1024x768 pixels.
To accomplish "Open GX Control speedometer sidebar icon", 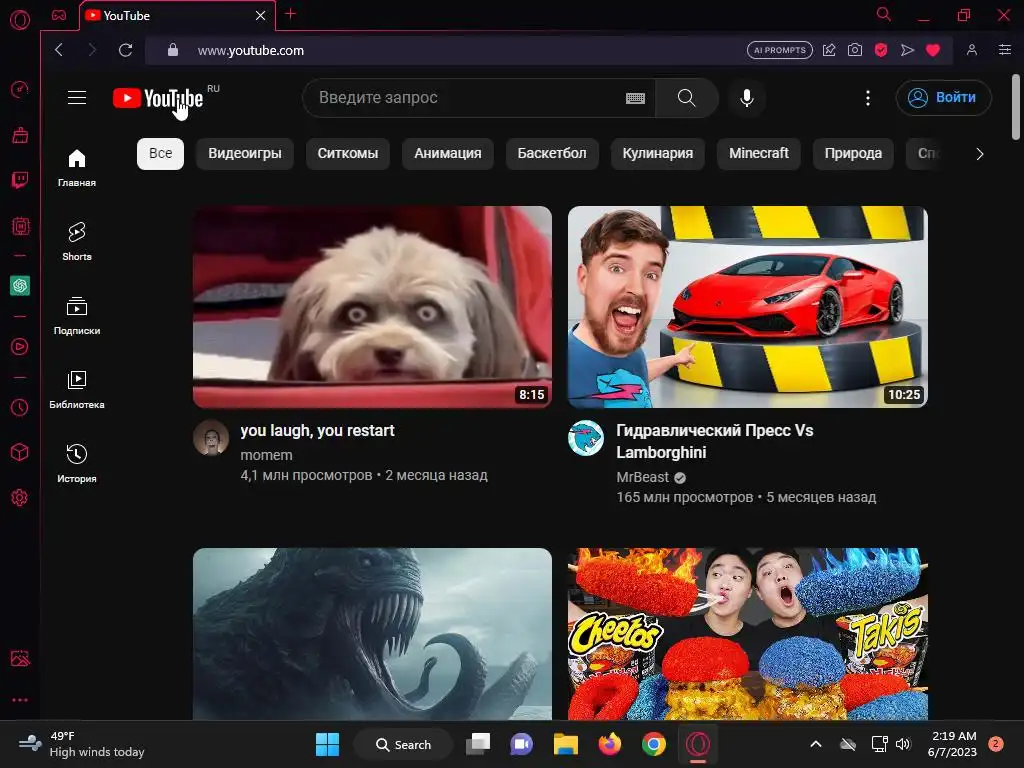I will (20, 89).
